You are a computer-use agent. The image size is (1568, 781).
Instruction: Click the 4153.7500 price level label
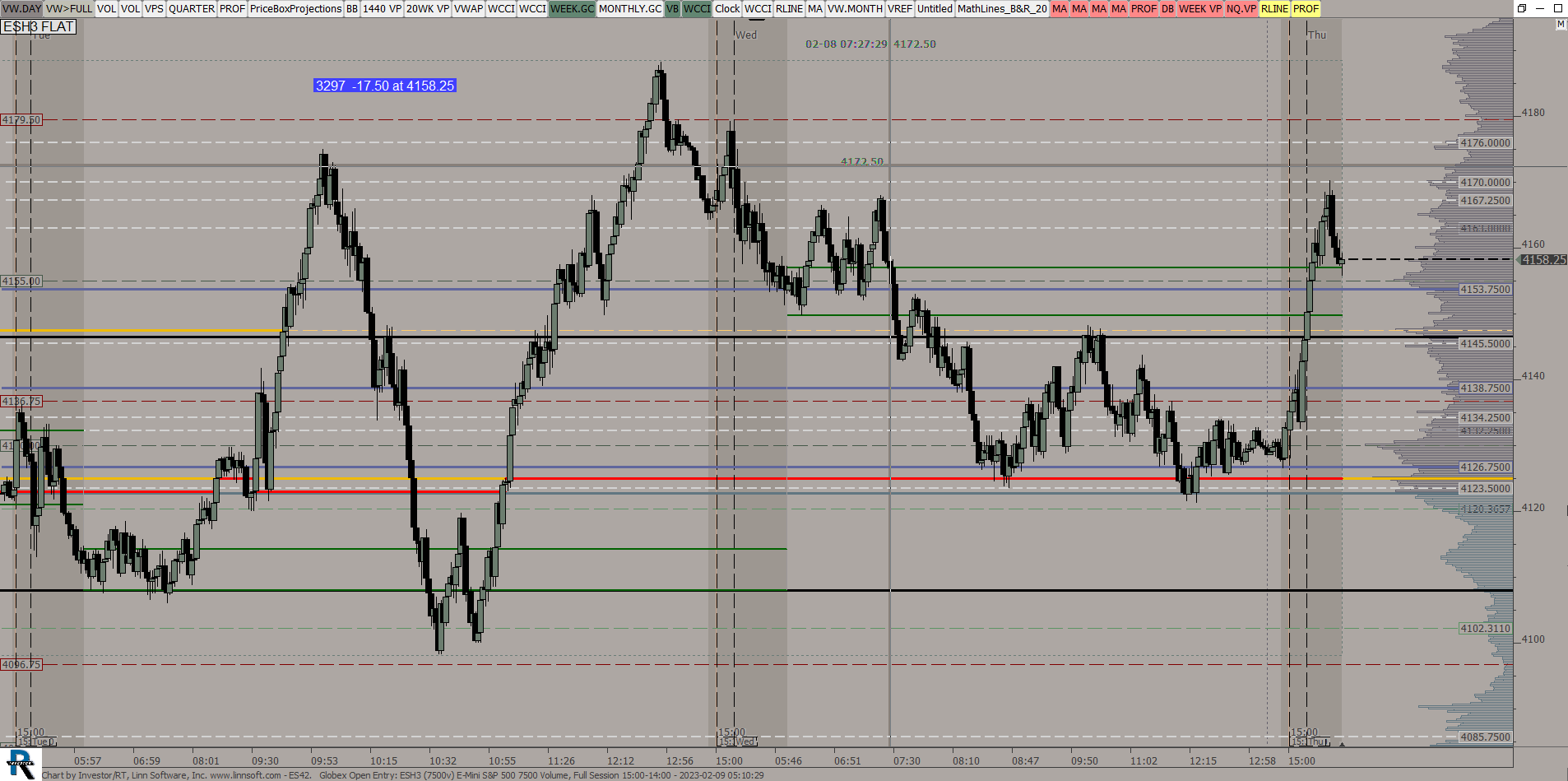pos(1485,290)
